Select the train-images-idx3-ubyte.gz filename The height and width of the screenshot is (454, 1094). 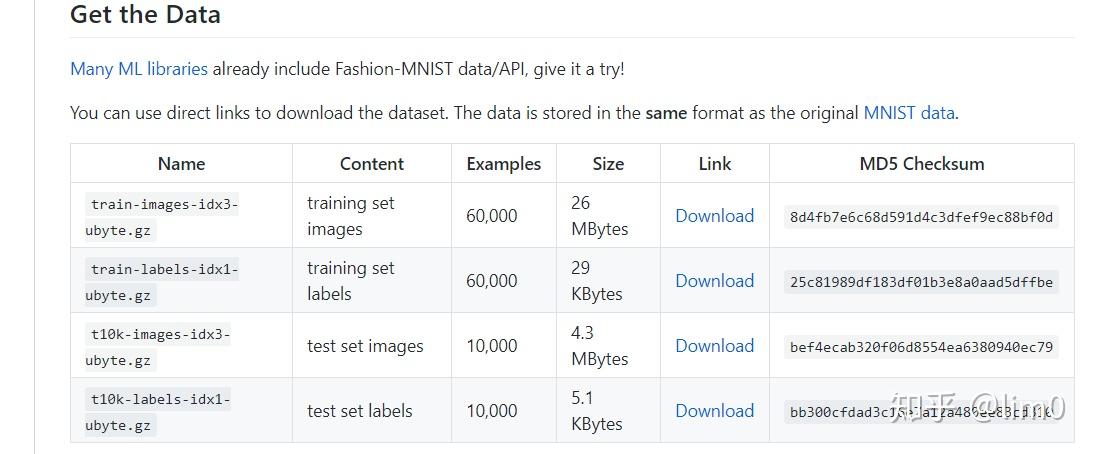coord(163,216)
